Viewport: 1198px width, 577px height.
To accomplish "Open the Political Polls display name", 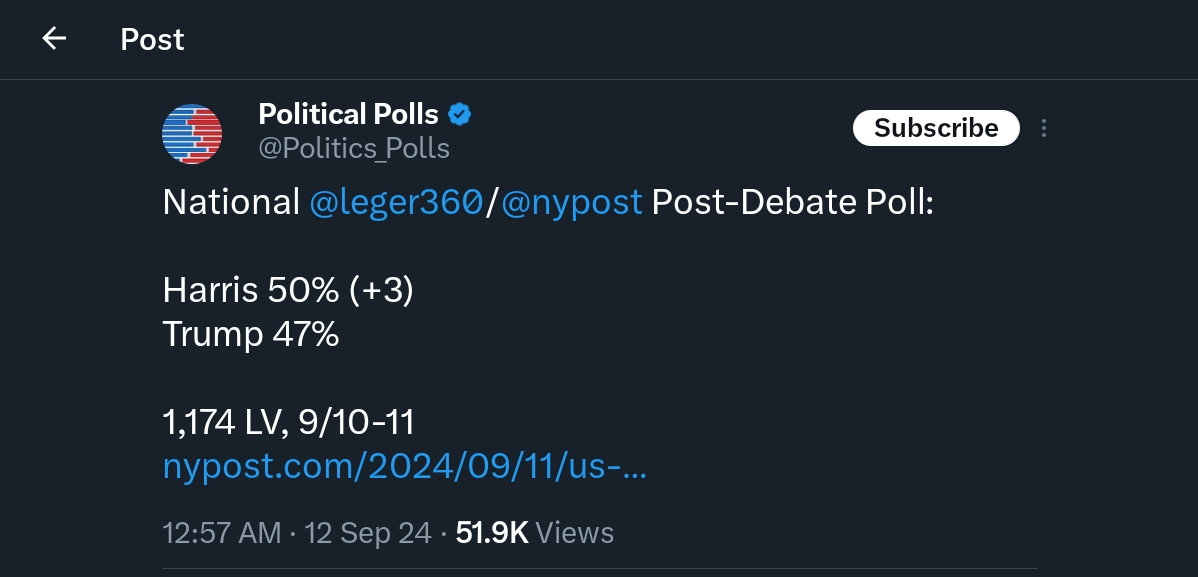I will [x=350, y=114].
